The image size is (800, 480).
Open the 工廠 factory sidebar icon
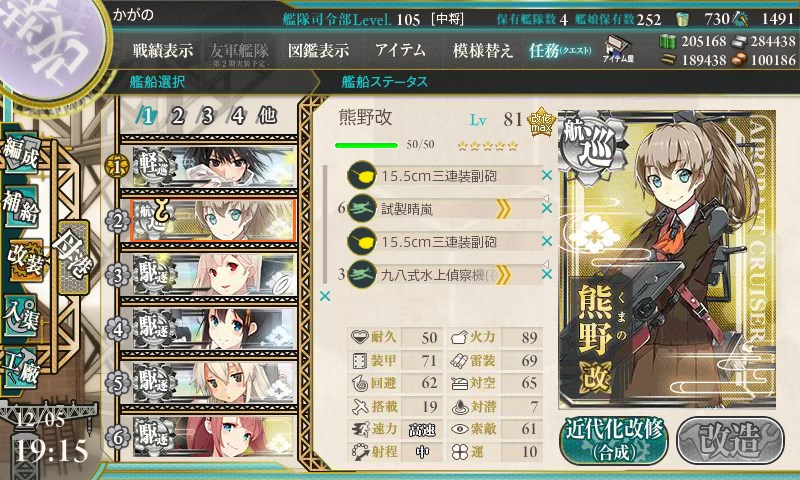[21, 368]
